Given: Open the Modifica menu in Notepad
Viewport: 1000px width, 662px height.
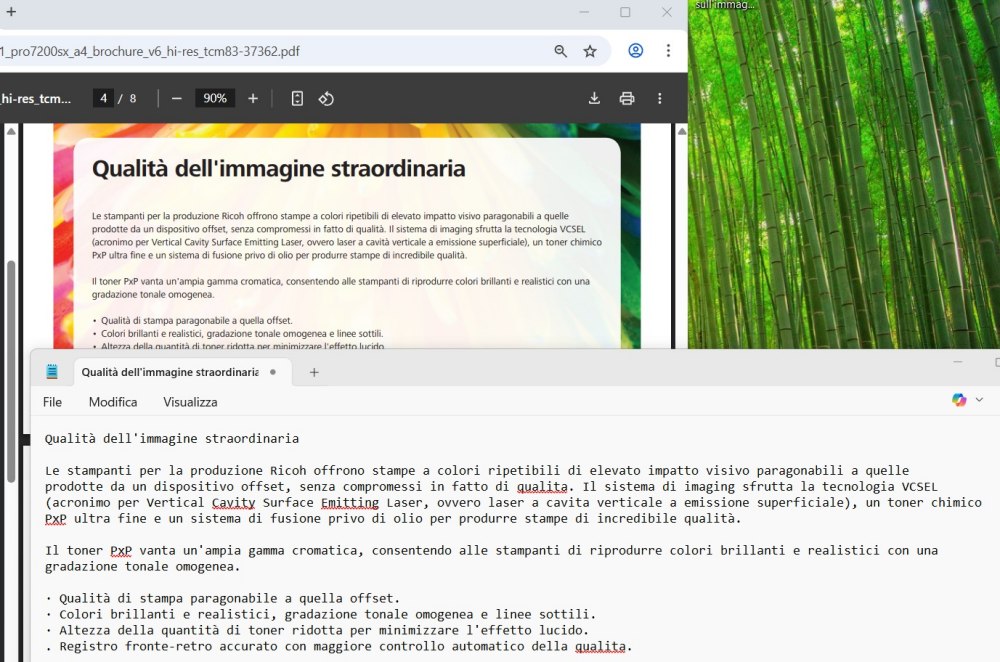Looking at the screenshot, I should 113,402.
